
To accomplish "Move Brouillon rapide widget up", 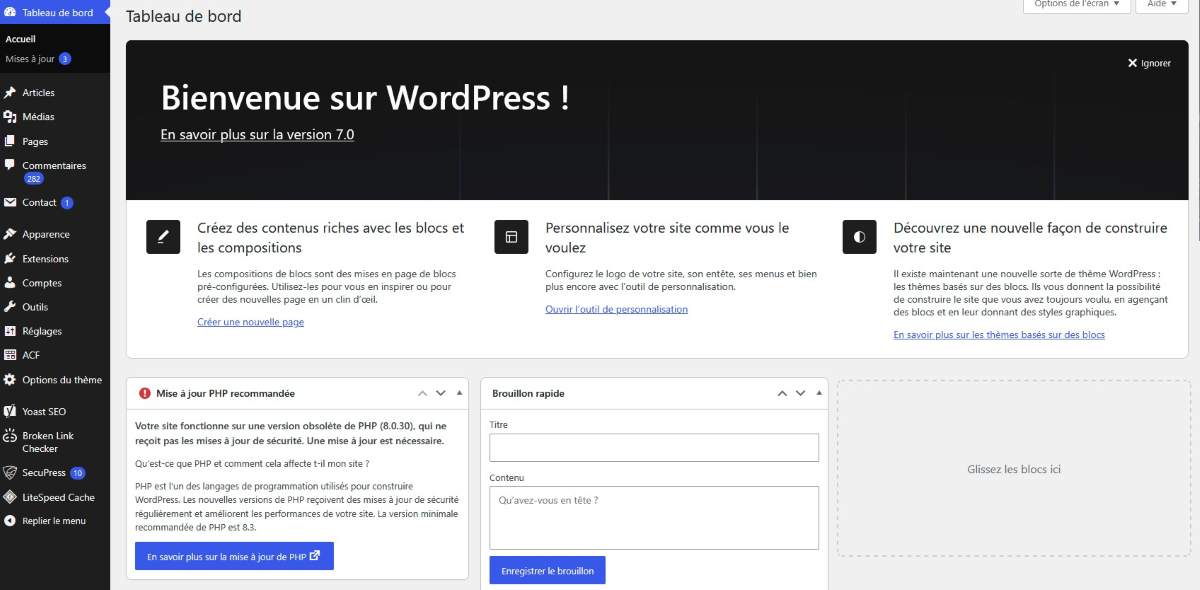I will (782, 393).
